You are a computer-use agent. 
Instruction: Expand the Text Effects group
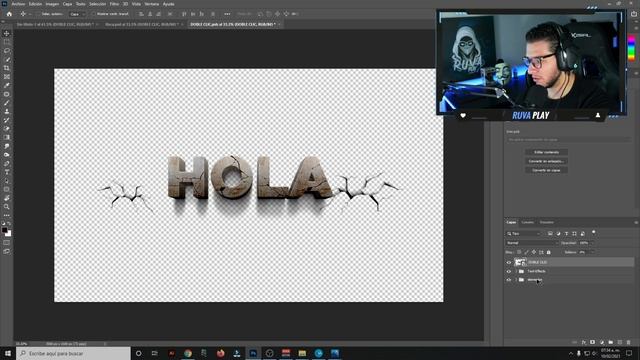coord(516,271)
